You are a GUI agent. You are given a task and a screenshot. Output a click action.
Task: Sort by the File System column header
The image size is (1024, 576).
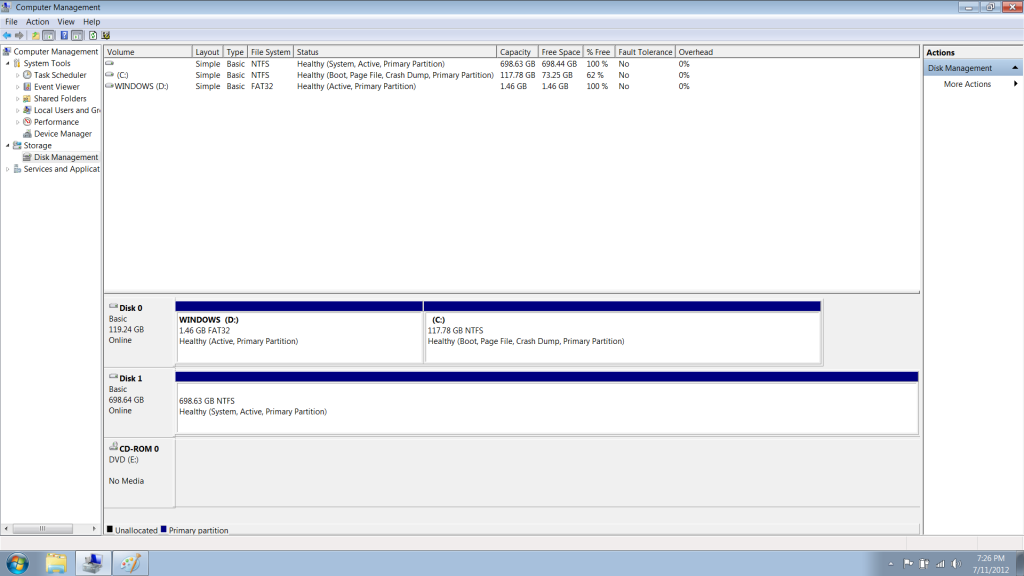point(270,52)
